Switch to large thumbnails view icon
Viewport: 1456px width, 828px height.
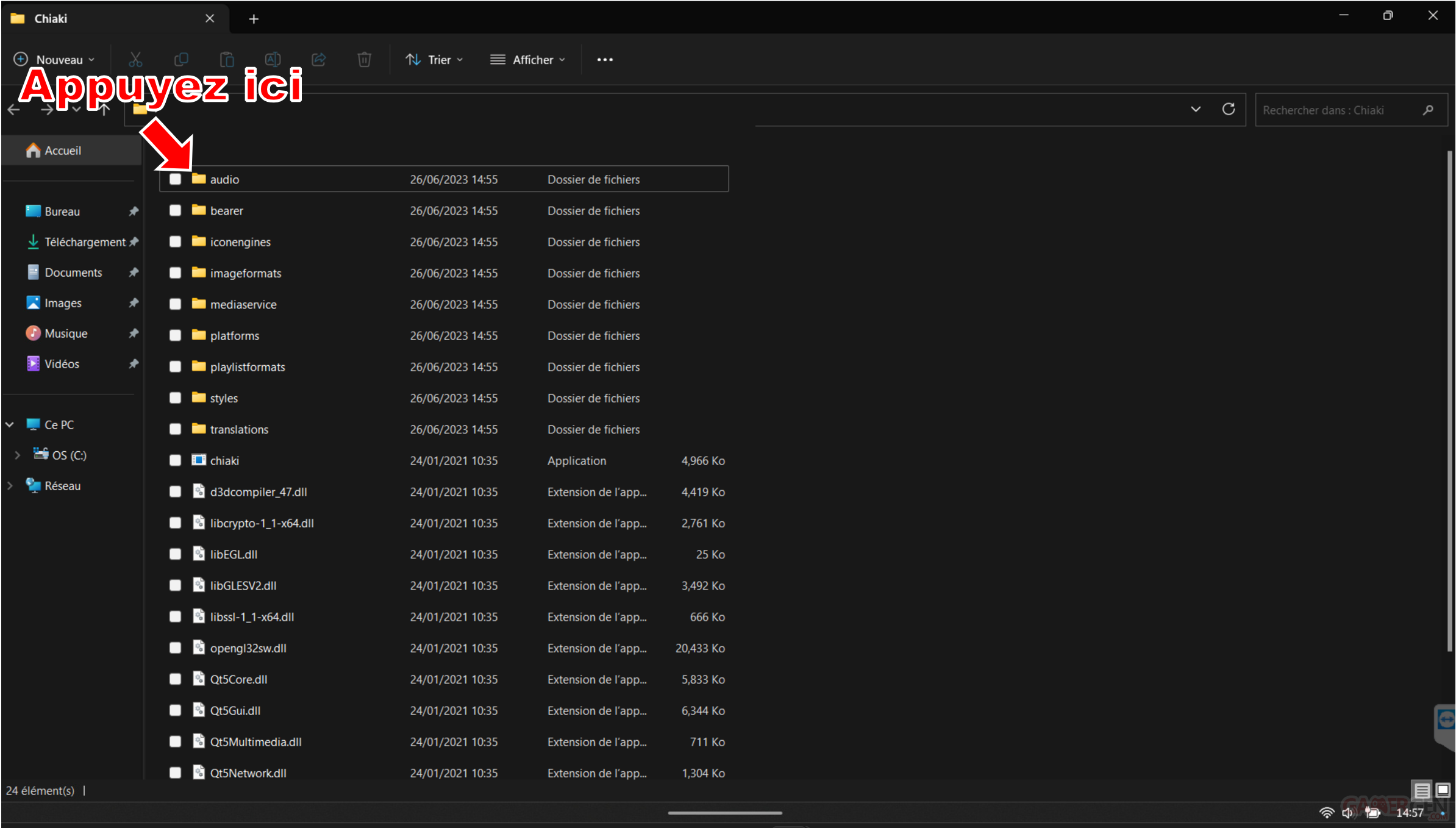coord(1442,791)
